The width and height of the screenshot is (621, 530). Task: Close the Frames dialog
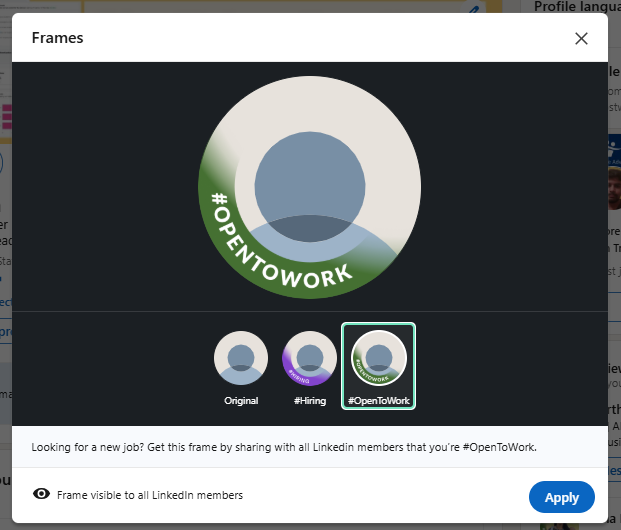(581, 38)
